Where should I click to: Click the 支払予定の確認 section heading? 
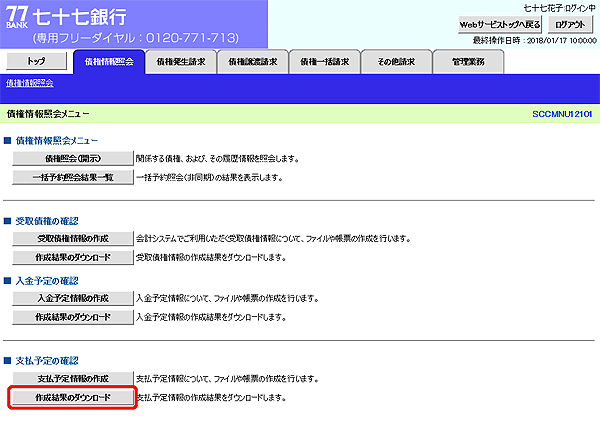47,361
